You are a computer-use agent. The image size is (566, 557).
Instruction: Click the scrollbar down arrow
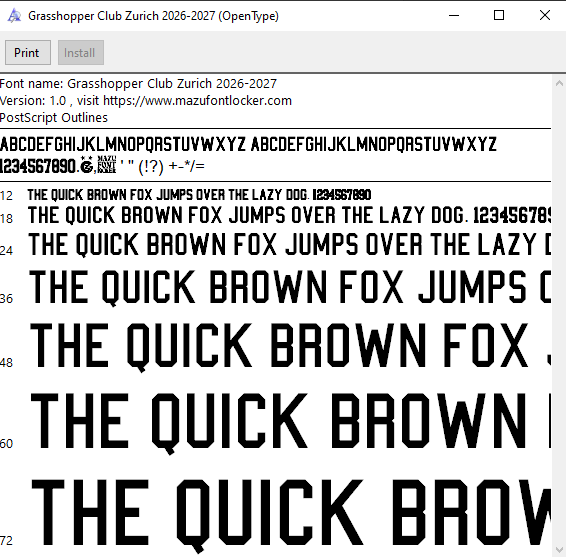[559, 550]
